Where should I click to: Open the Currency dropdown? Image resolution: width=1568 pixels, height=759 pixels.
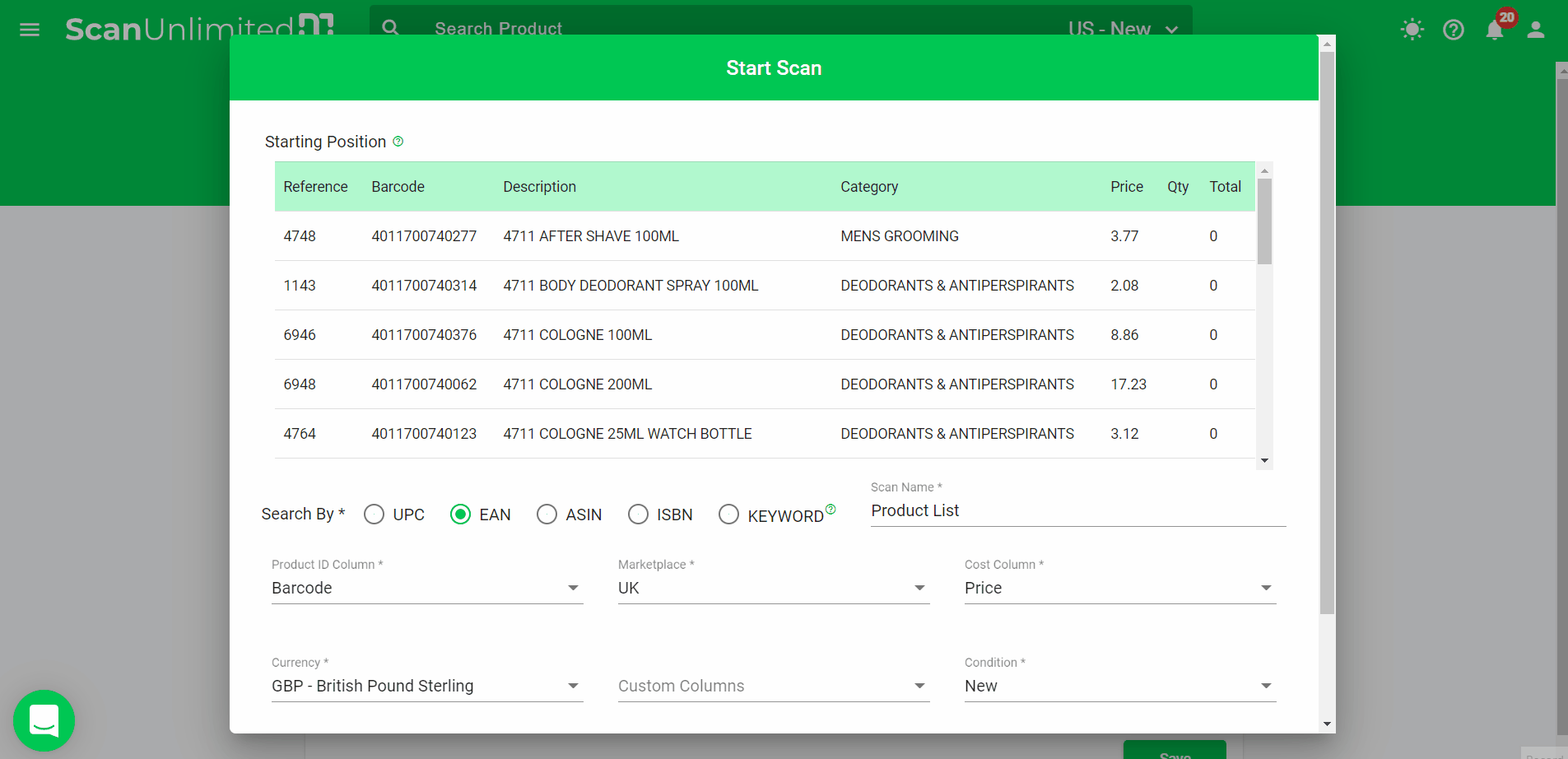point(426,686)
